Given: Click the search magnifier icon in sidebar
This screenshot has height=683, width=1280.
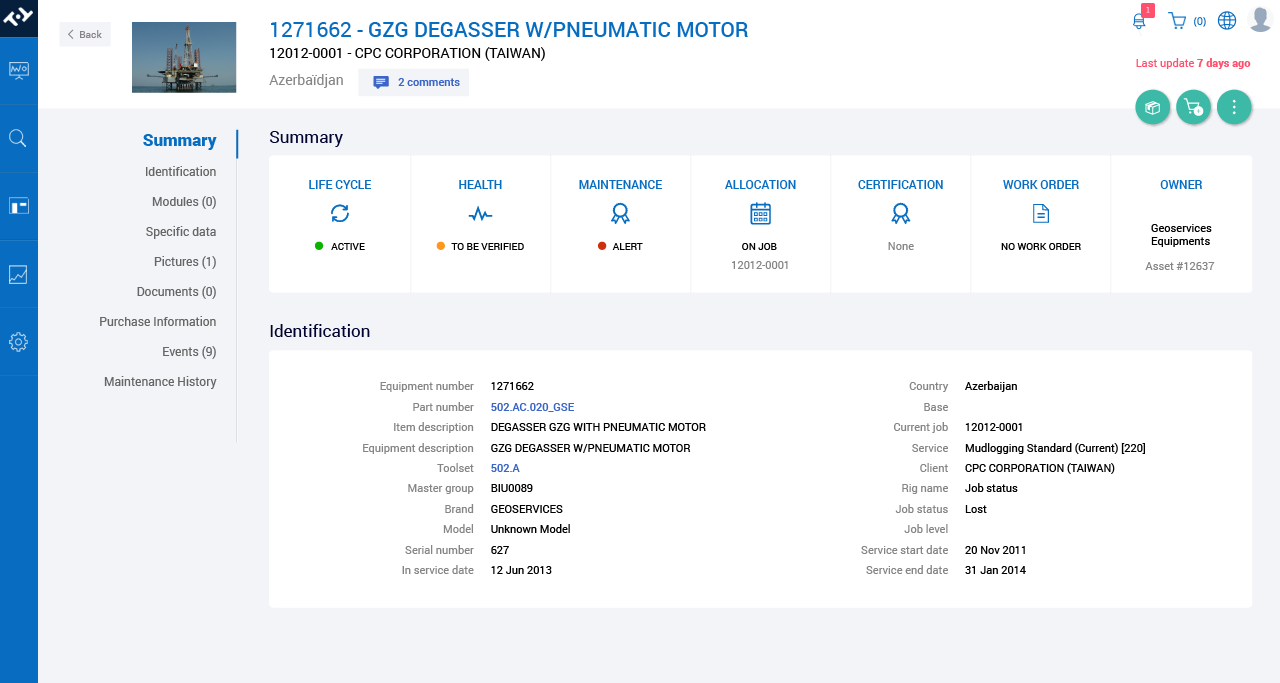Looking at the screenshot, I should coord(18,138).
